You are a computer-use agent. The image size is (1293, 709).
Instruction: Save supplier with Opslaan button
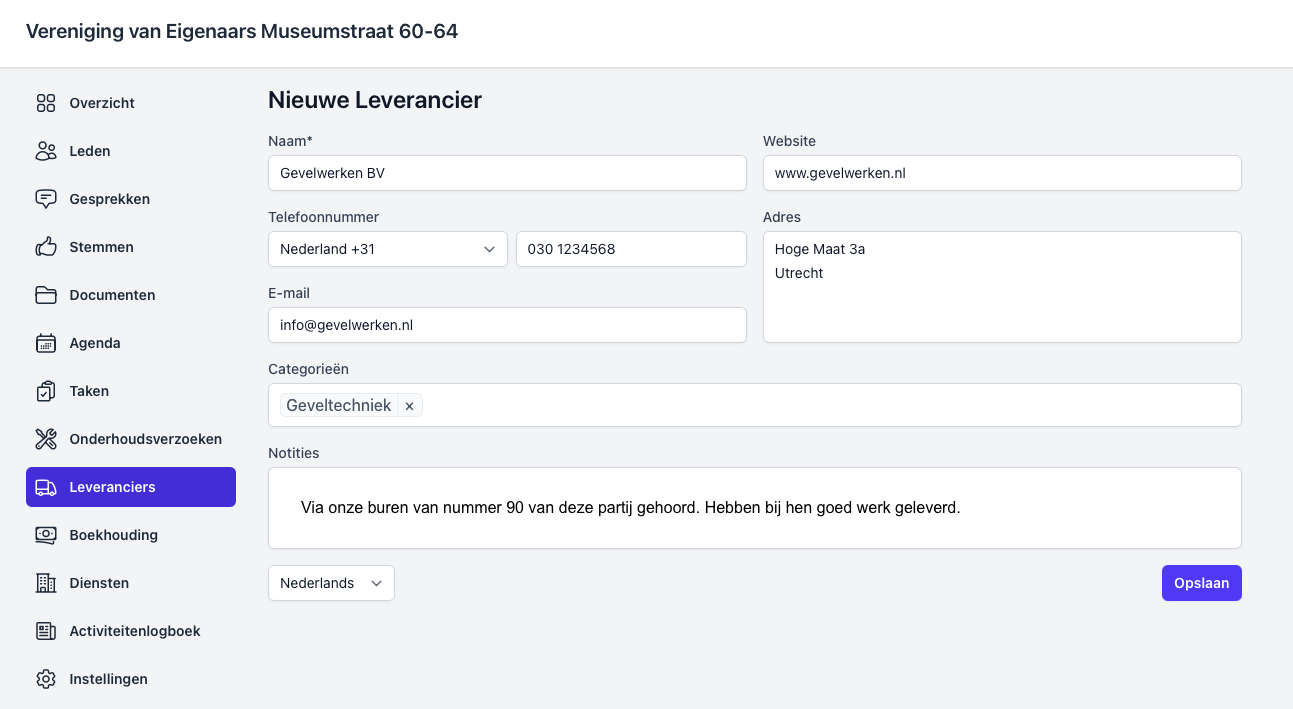[1201, 583]
